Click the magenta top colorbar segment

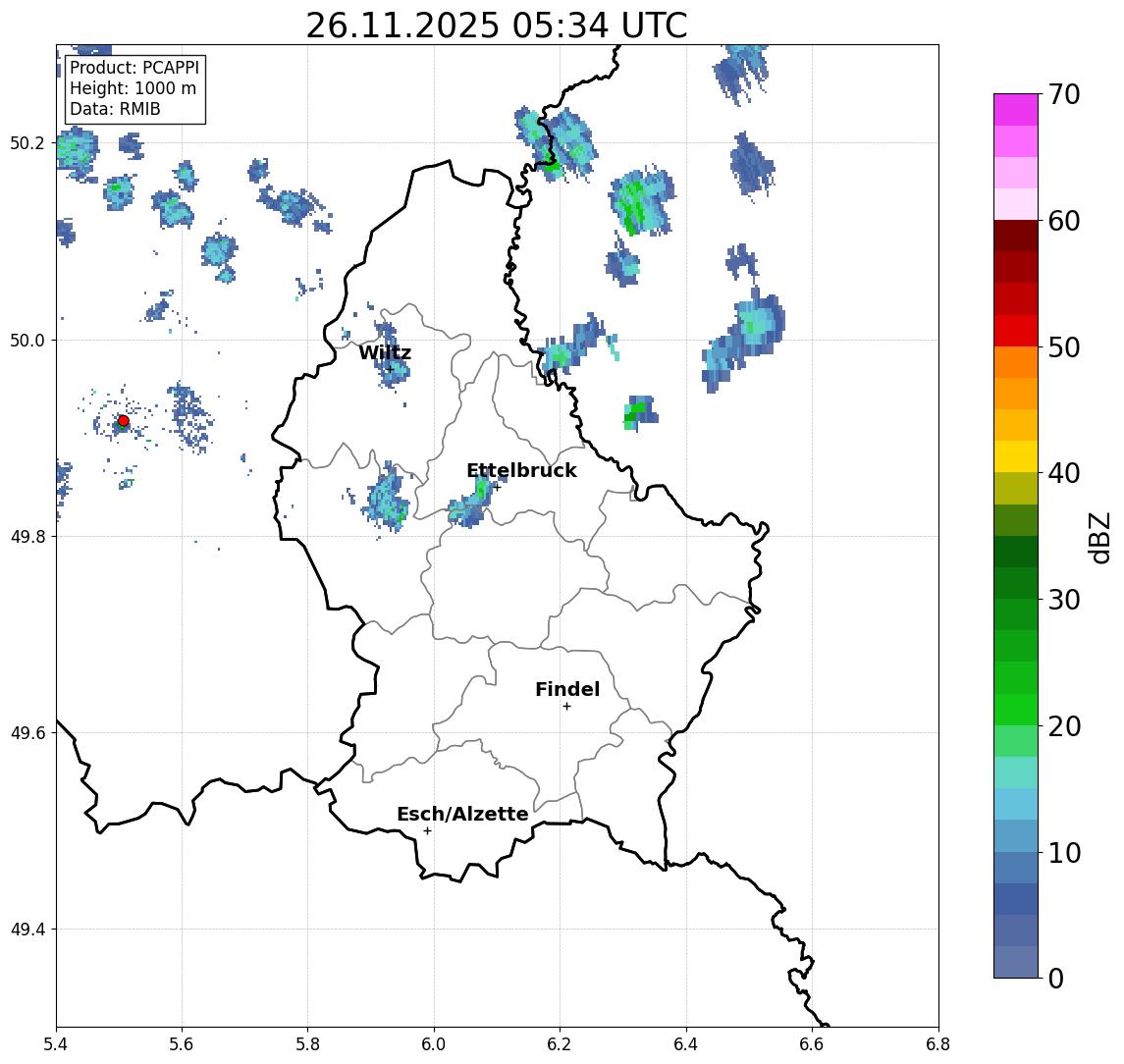tap(1016, 110)
